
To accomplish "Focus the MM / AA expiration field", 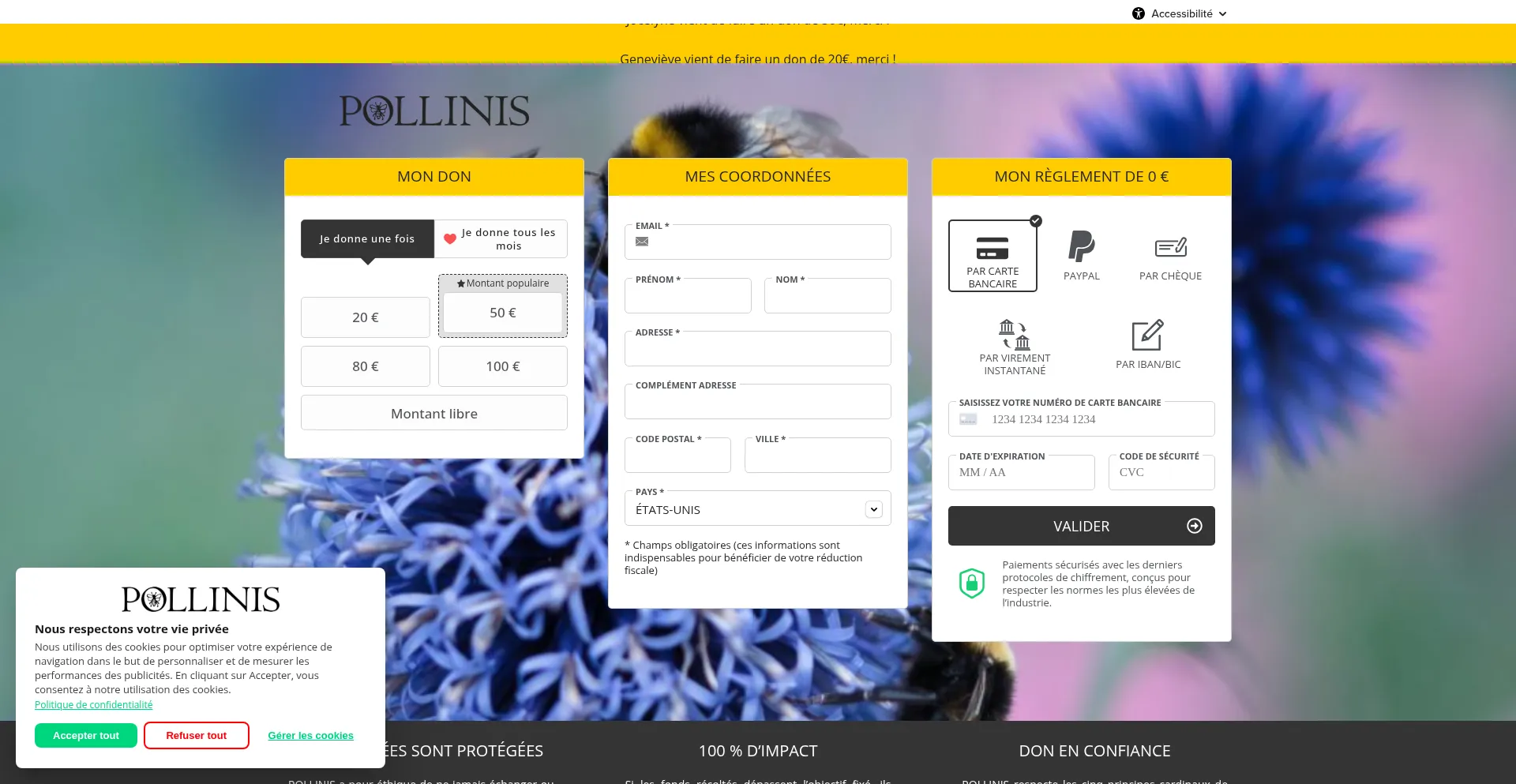I will (1022, 472).
